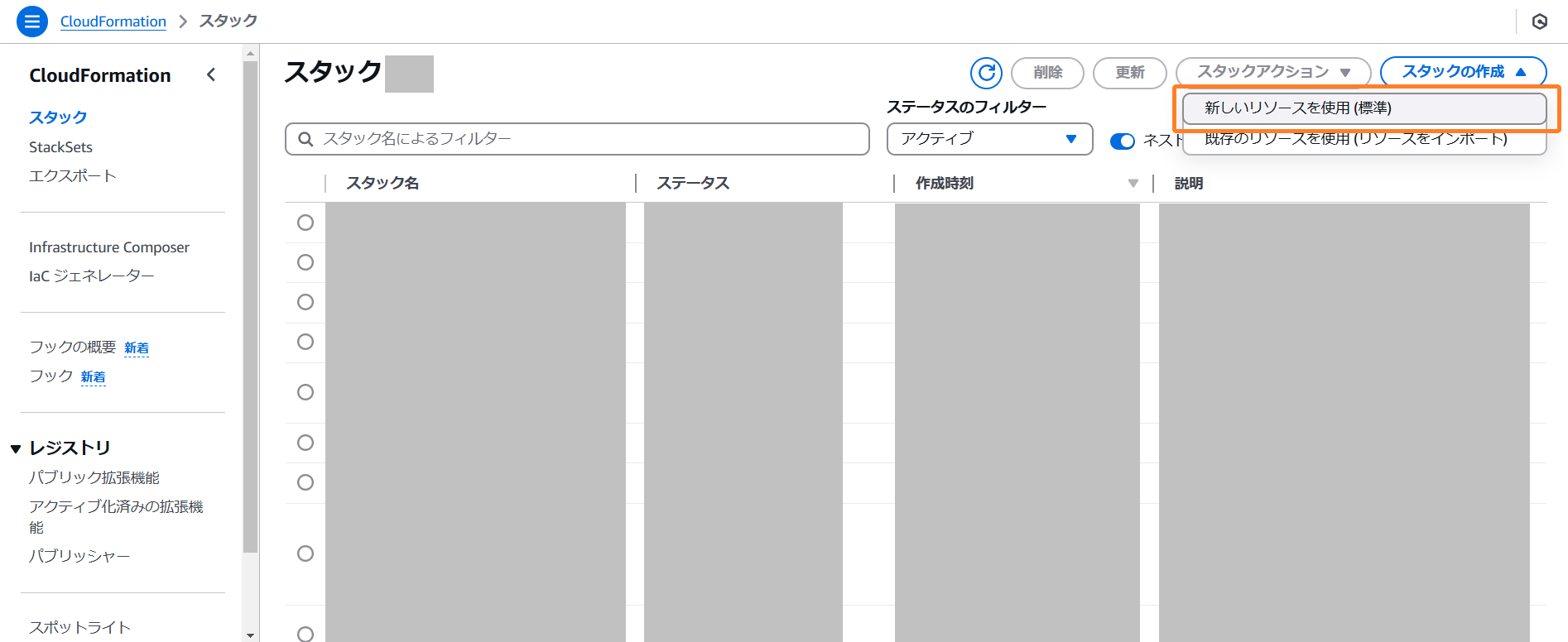Collapse the レジストリ section triangle
This screenshot has width=1568, height=642.
[x=16, y=448]
